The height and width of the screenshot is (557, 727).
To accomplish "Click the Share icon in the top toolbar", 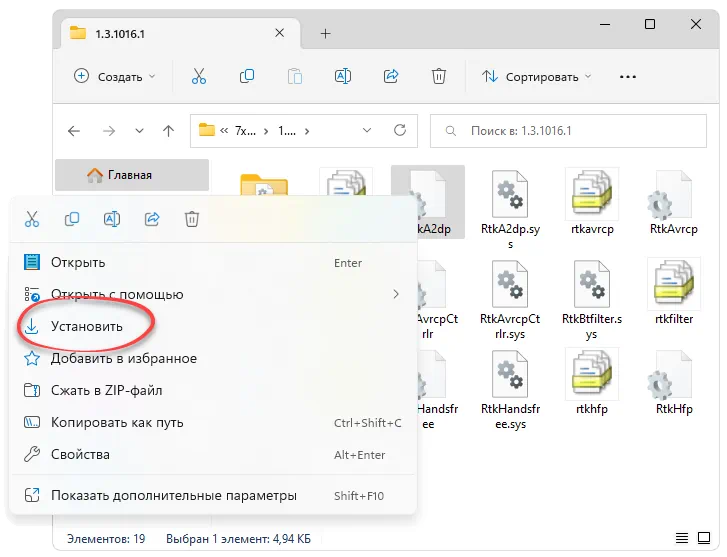I will click(391, 76).
